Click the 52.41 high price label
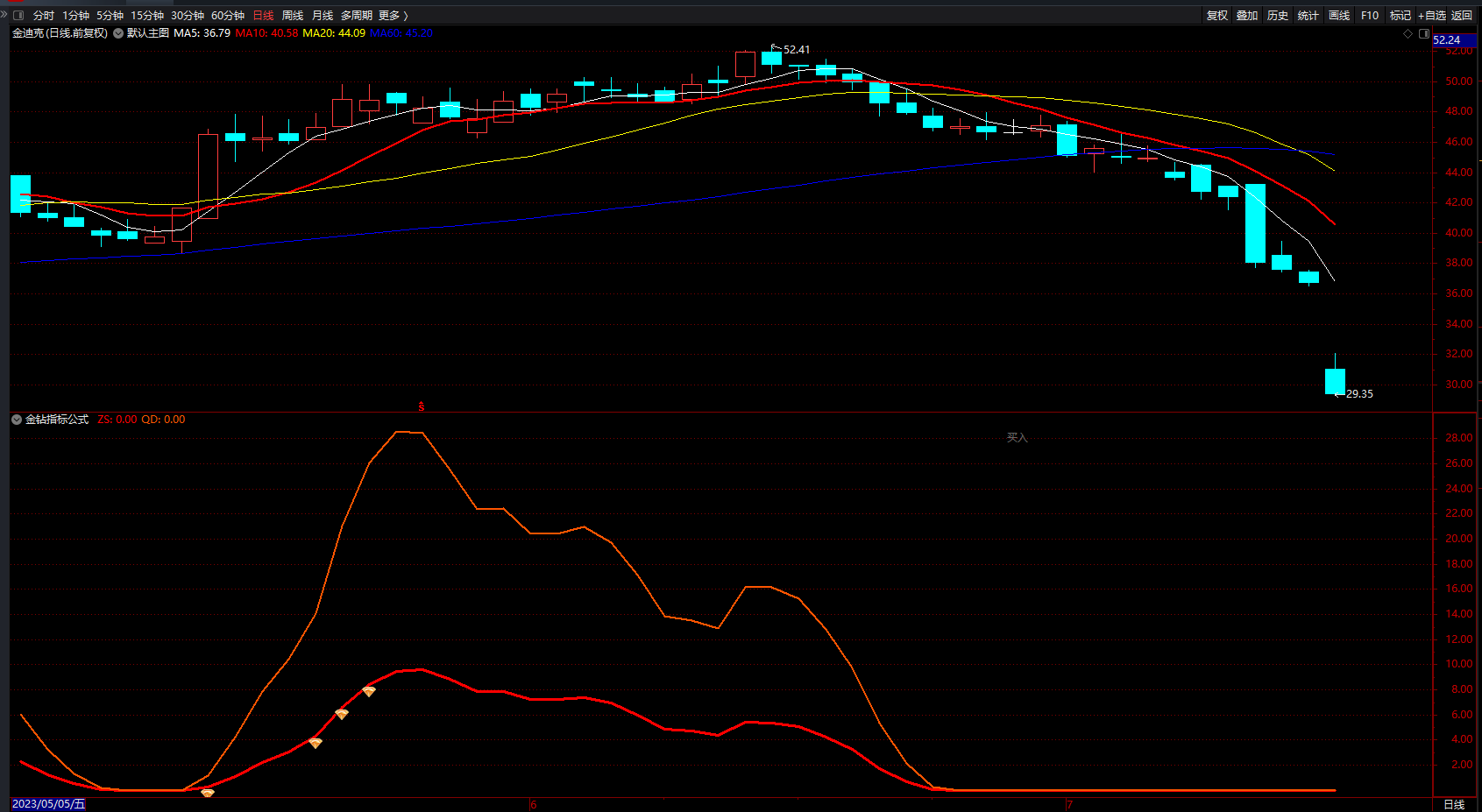This screenshot has width=1482, height=812. pos(797,50)
